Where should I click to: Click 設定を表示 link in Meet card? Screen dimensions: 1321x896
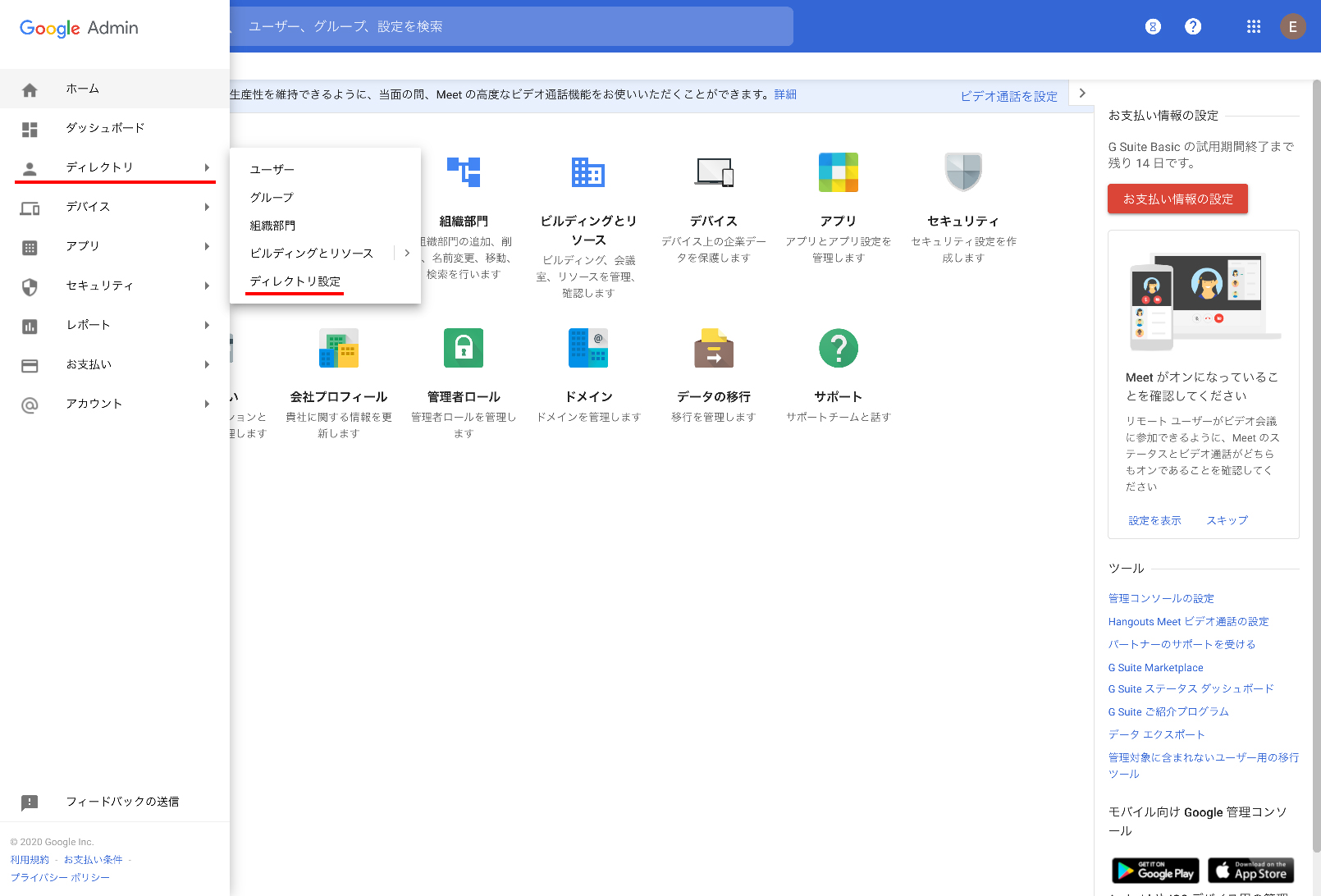(1154, 520)
